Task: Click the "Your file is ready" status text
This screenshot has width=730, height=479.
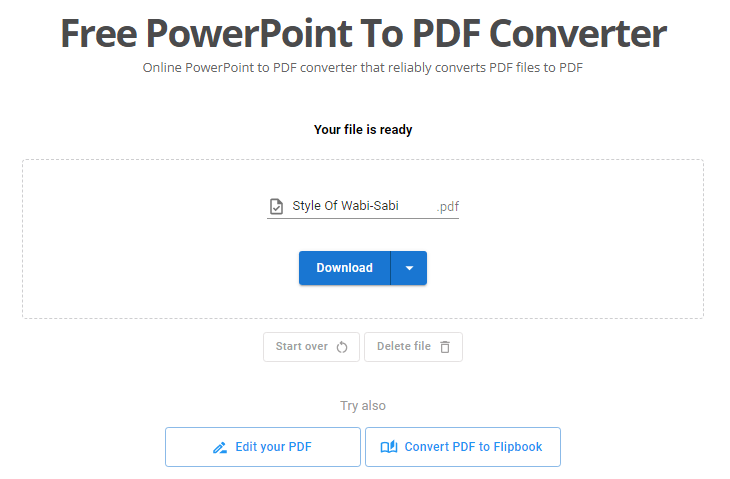Action: (363, 130)
